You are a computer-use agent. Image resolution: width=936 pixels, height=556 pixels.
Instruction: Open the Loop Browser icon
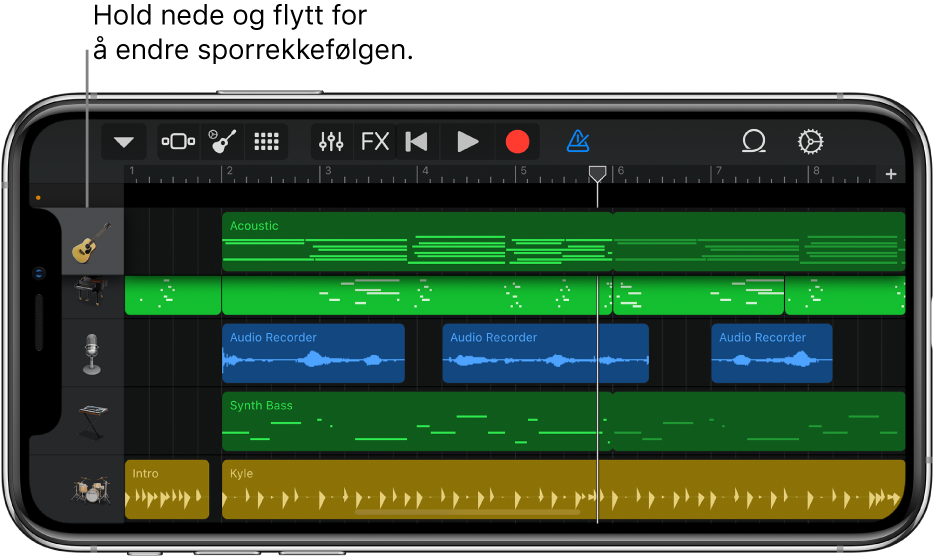[753, 142]
